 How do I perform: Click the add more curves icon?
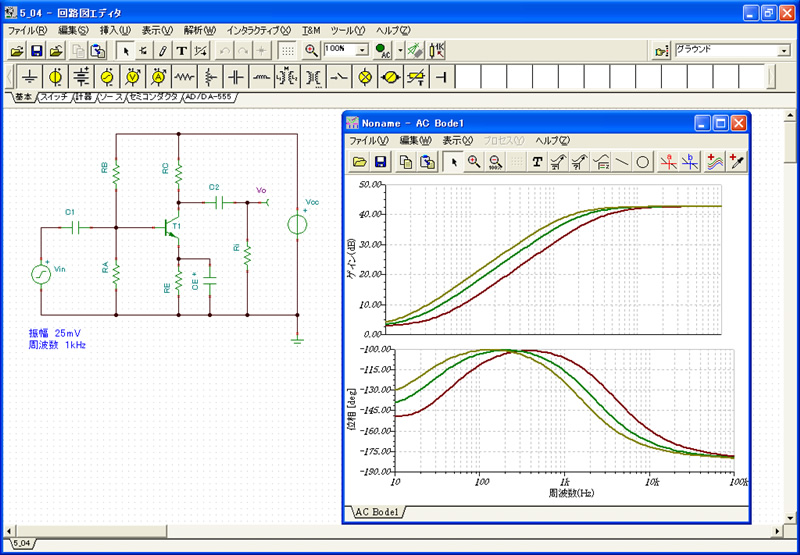[x=714, y=162]
